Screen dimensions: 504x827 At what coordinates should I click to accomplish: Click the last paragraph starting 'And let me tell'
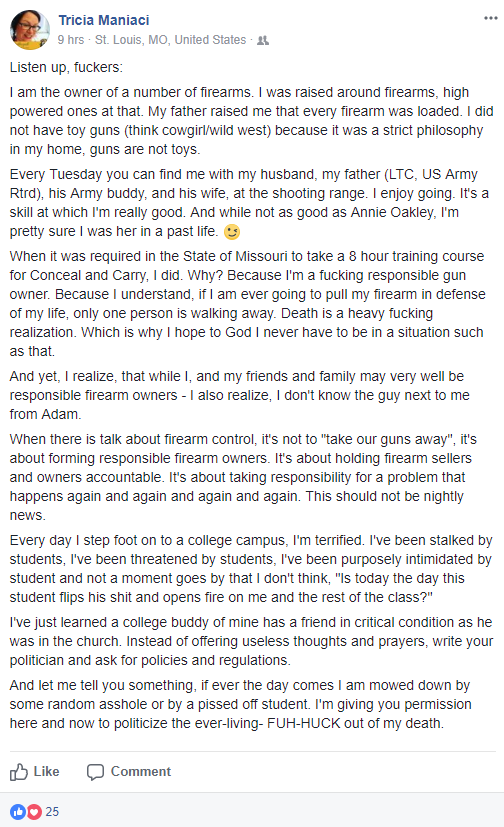point(240,704)
